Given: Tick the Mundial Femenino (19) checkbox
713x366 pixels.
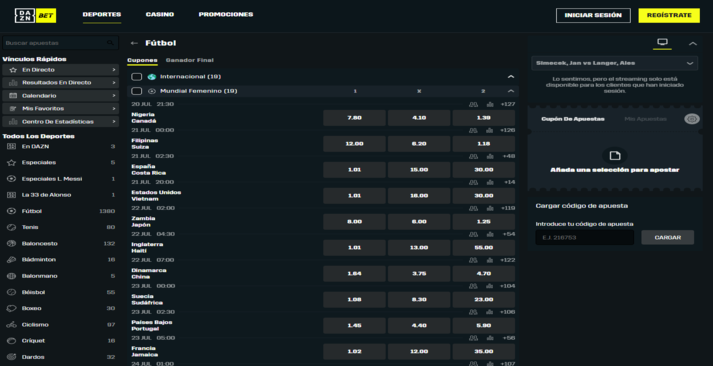Looking at the screenshot, I should click(136, 91).
